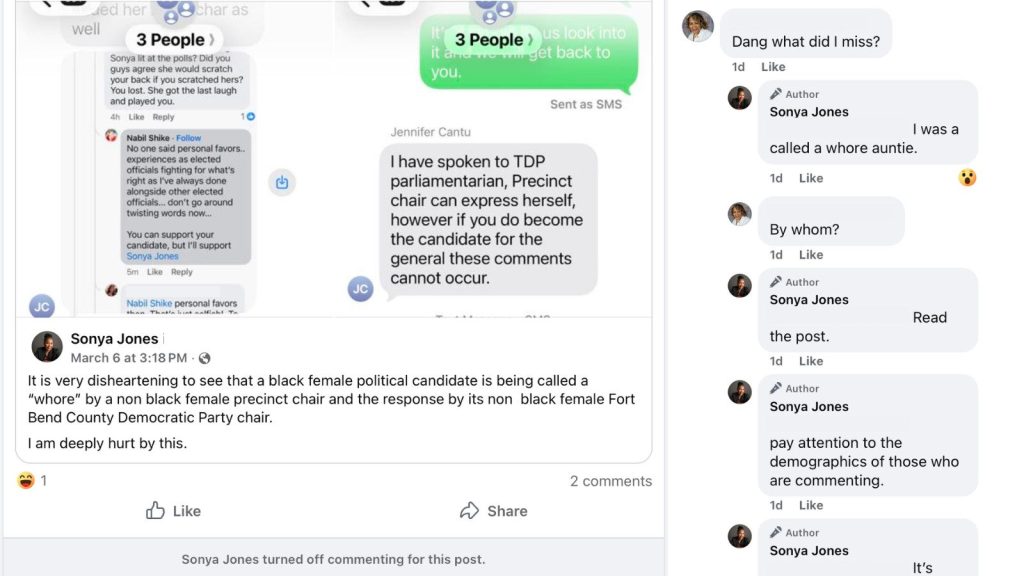Like the 'pay attention to the demographics' comment

[x=811, y=505]
